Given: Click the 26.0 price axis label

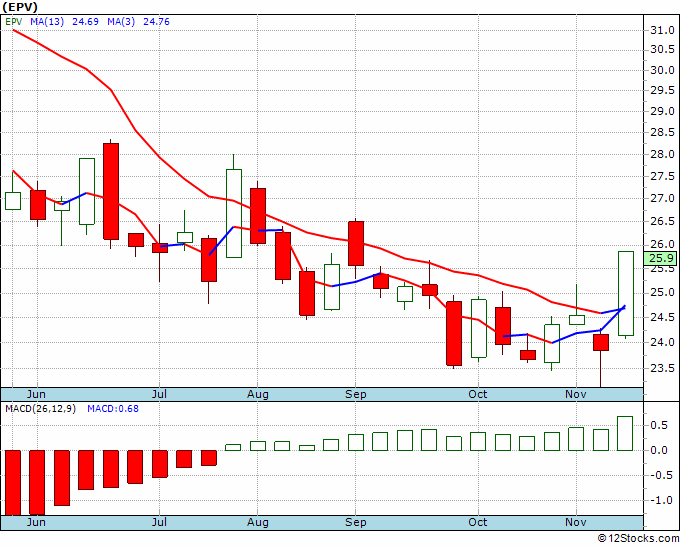Looking at the screenshot, I should pos(662,245).
